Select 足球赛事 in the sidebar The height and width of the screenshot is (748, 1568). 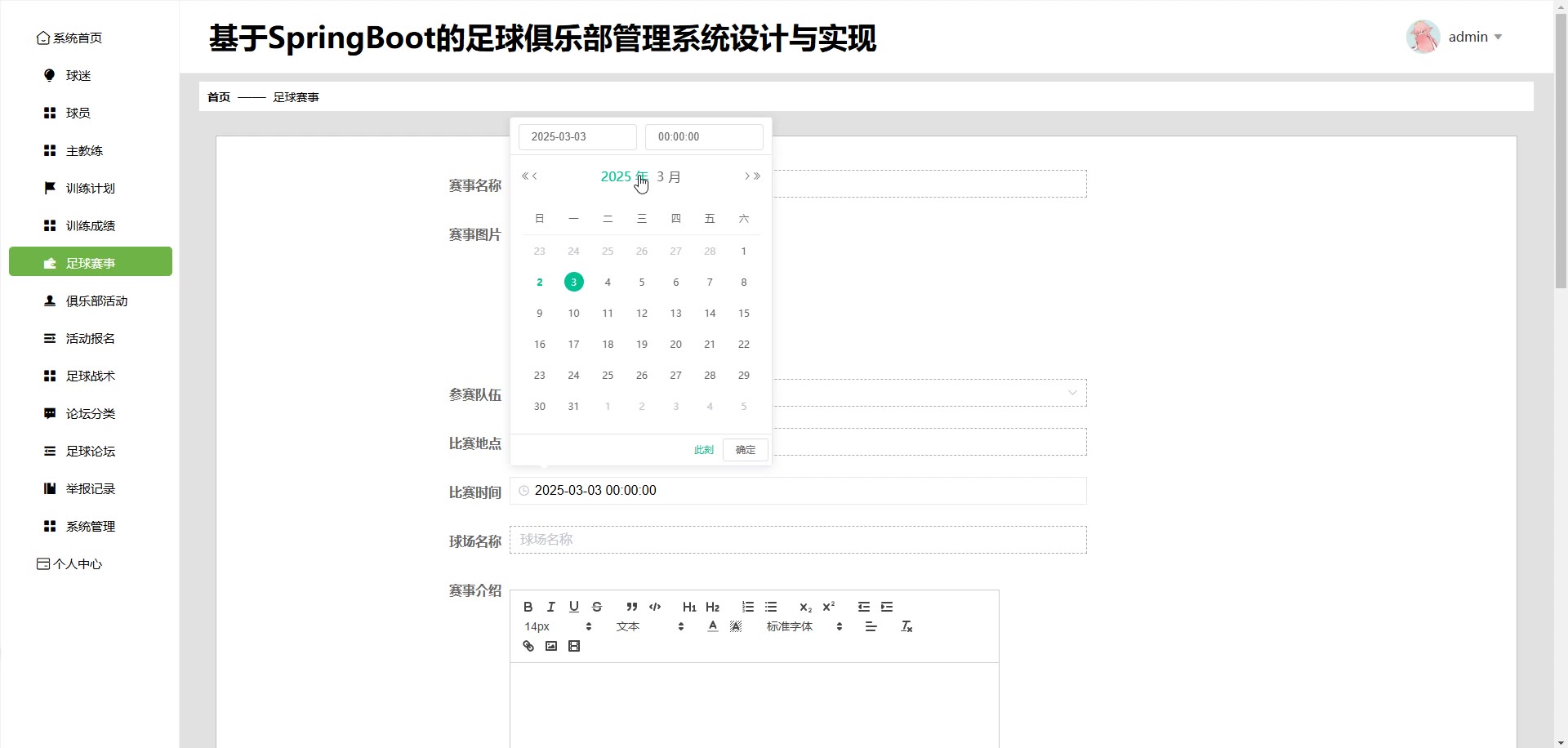(x=91, y=261)
